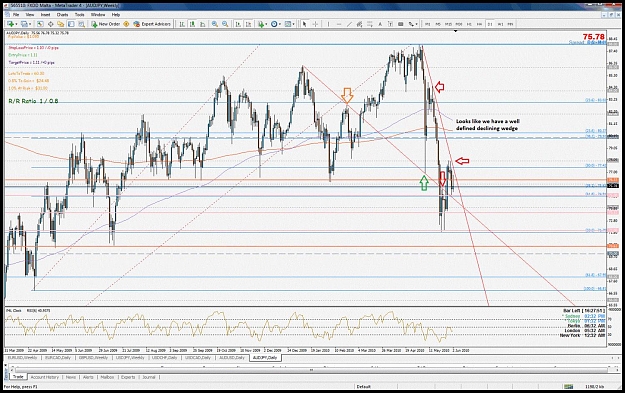Open the Alerts terminal tab
This screenshot has width=625, height=393.
coord(88,377)
